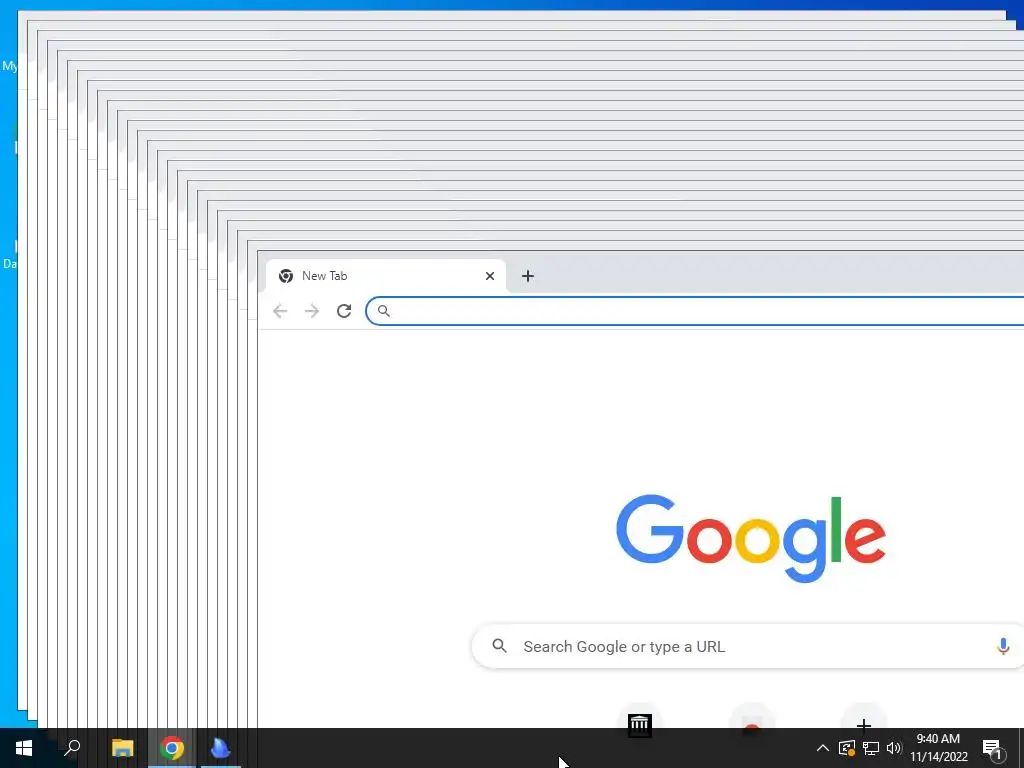Click the Google logo
The image size is (1024, 768).
(x=751, y=538)
